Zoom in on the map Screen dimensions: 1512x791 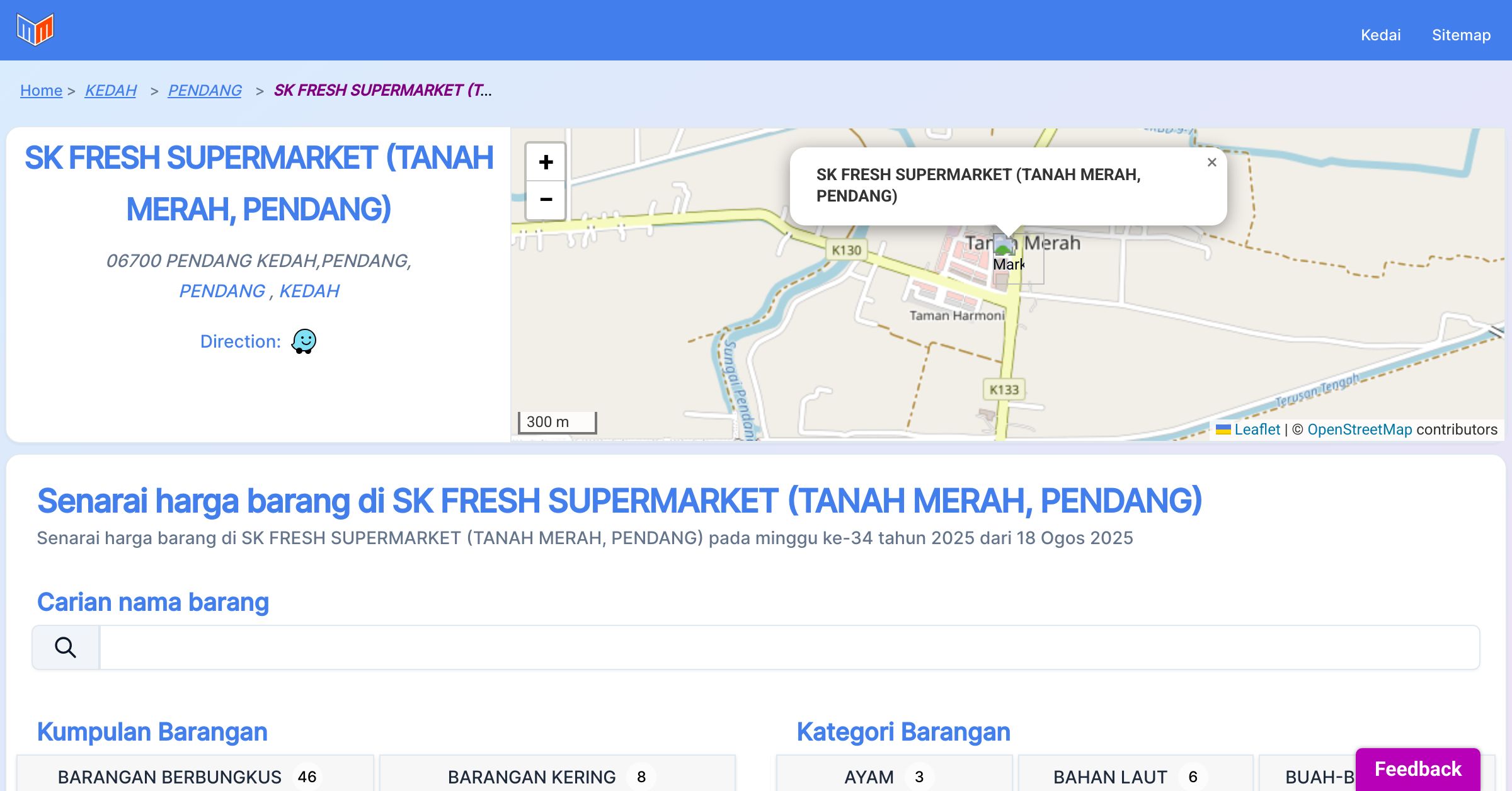tap(546, 162)
